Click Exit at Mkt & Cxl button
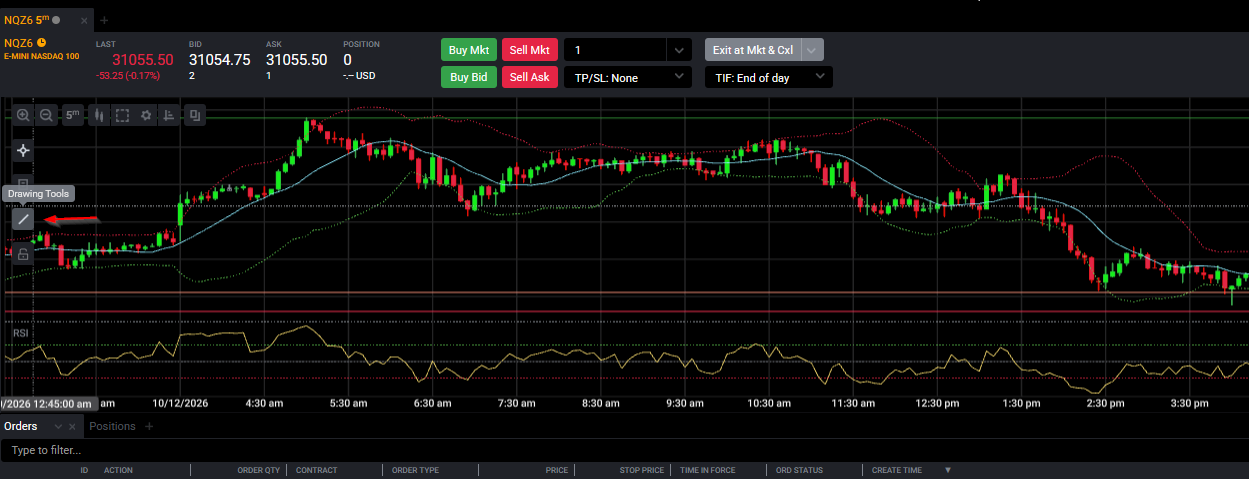 753,50
